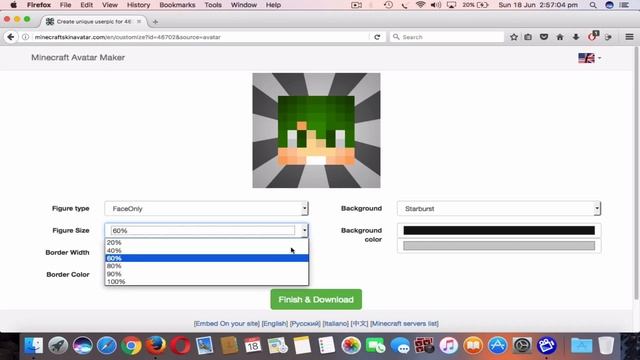Open Safari from the dock
The width and height of the screenshot is (640, 360).
point(107,345)
